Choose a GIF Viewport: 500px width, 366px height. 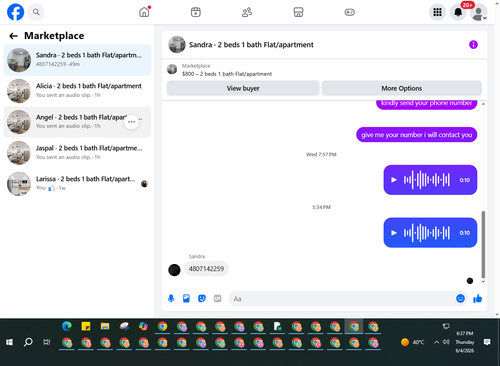217,298
